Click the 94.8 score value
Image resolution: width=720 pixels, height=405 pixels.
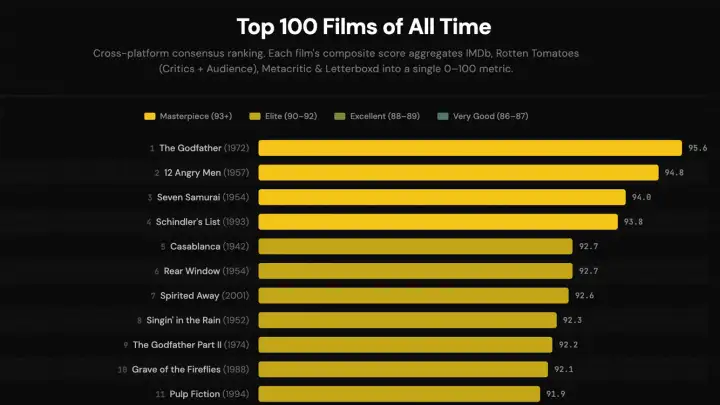[x=674, y=172]
